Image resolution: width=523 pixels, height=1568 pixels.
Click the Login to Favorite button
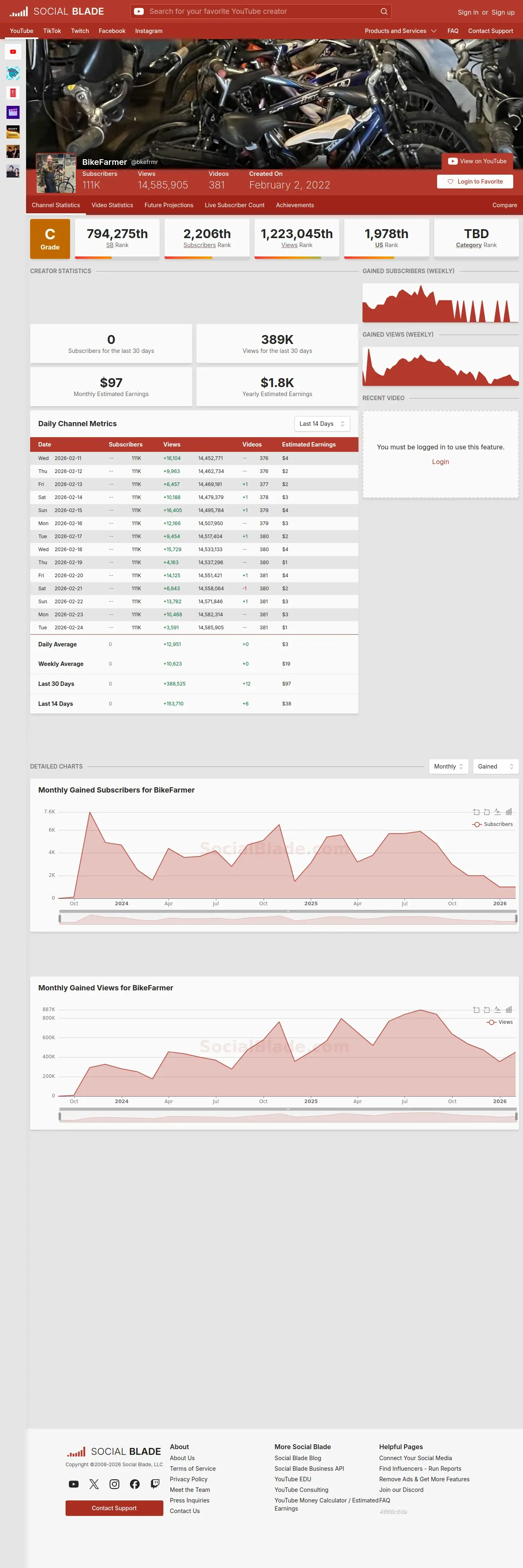(475, 182)
